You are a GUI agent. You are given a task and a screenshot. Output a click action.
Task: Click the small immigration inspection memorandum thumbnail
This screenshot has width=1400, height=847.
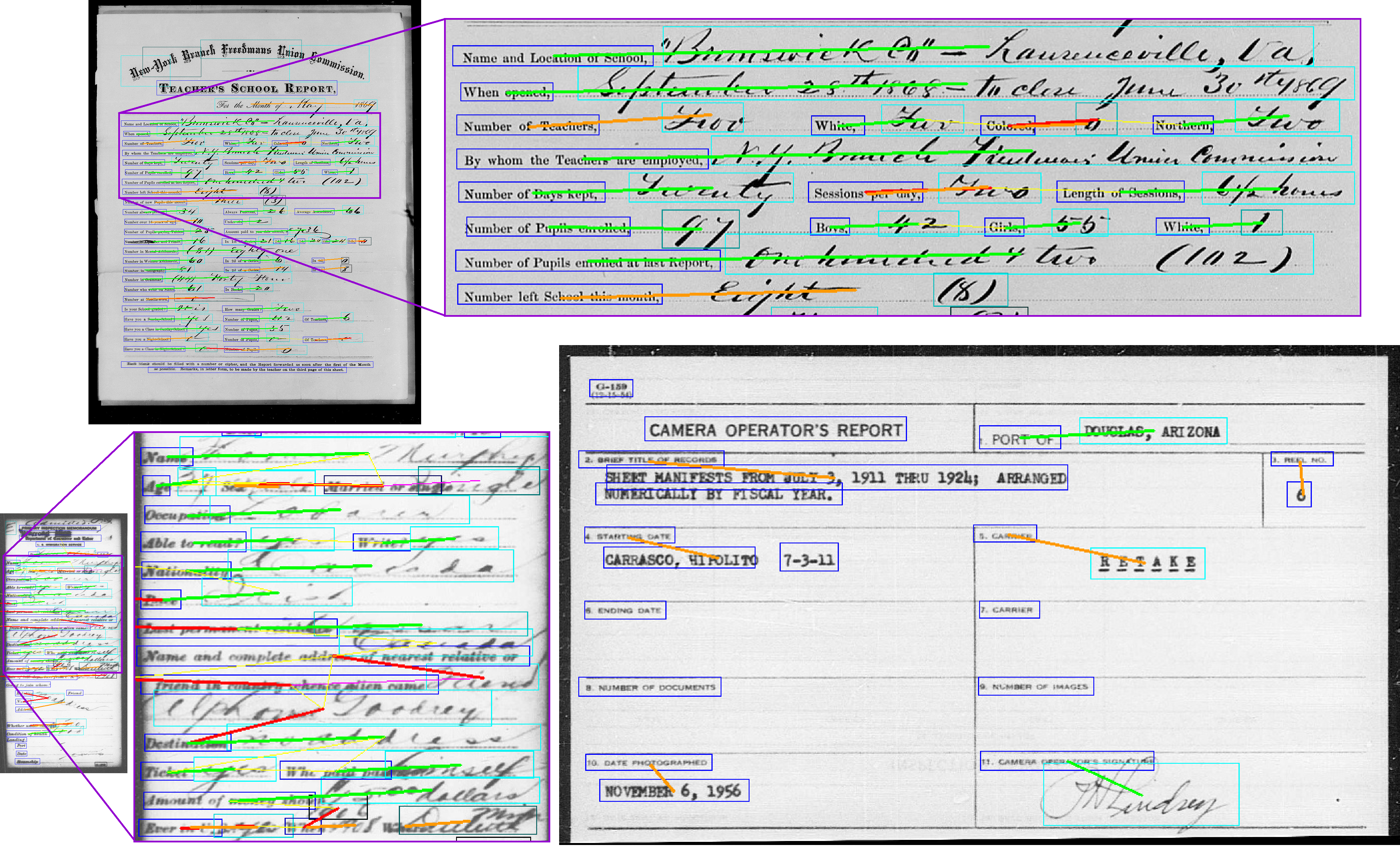point(64,643)
